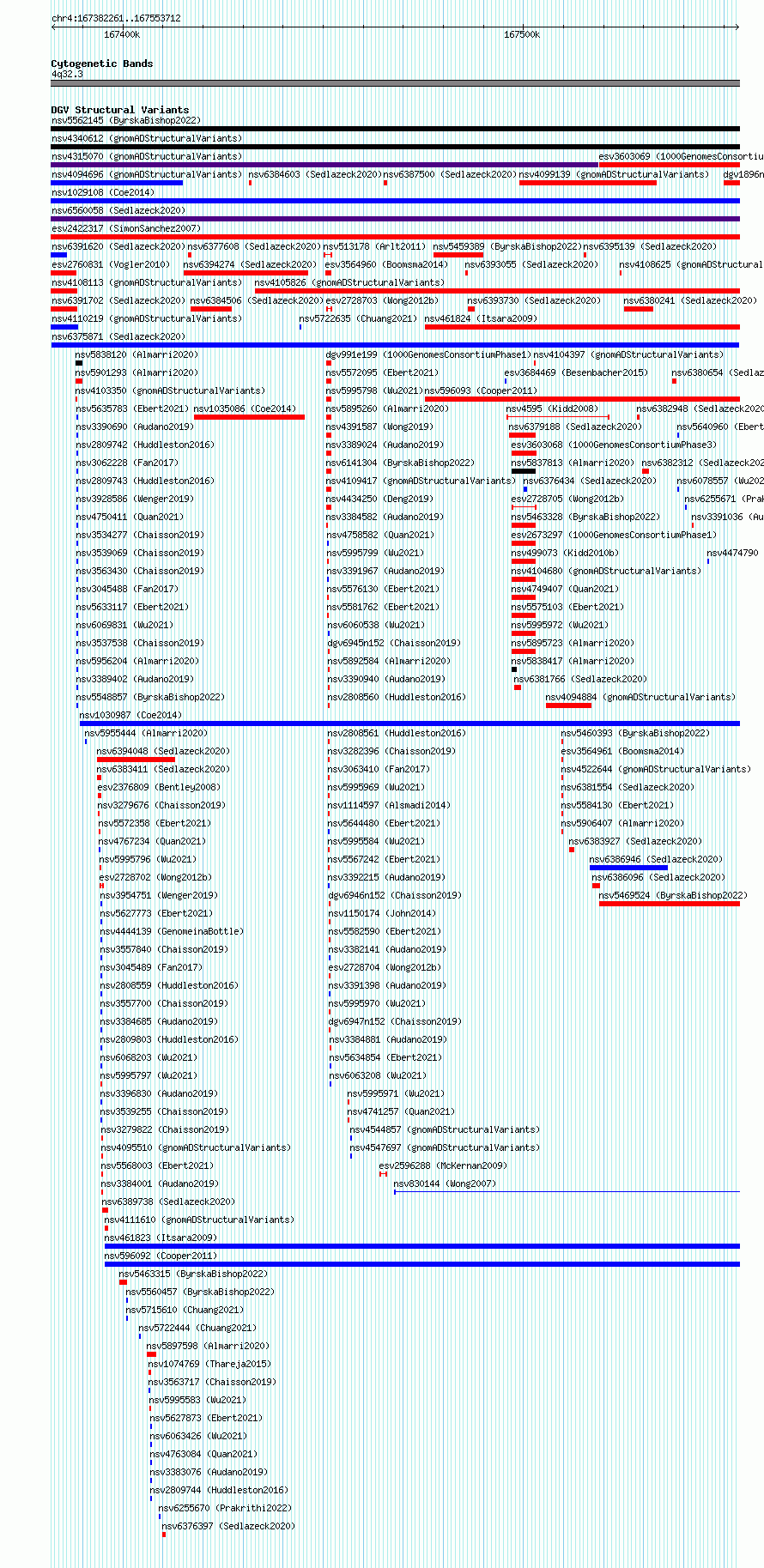Click the nsv4094696 gnomAD variant label
Image resolution: width=764 pixels, height=1568 pixels.
click(x=147, y=174)
